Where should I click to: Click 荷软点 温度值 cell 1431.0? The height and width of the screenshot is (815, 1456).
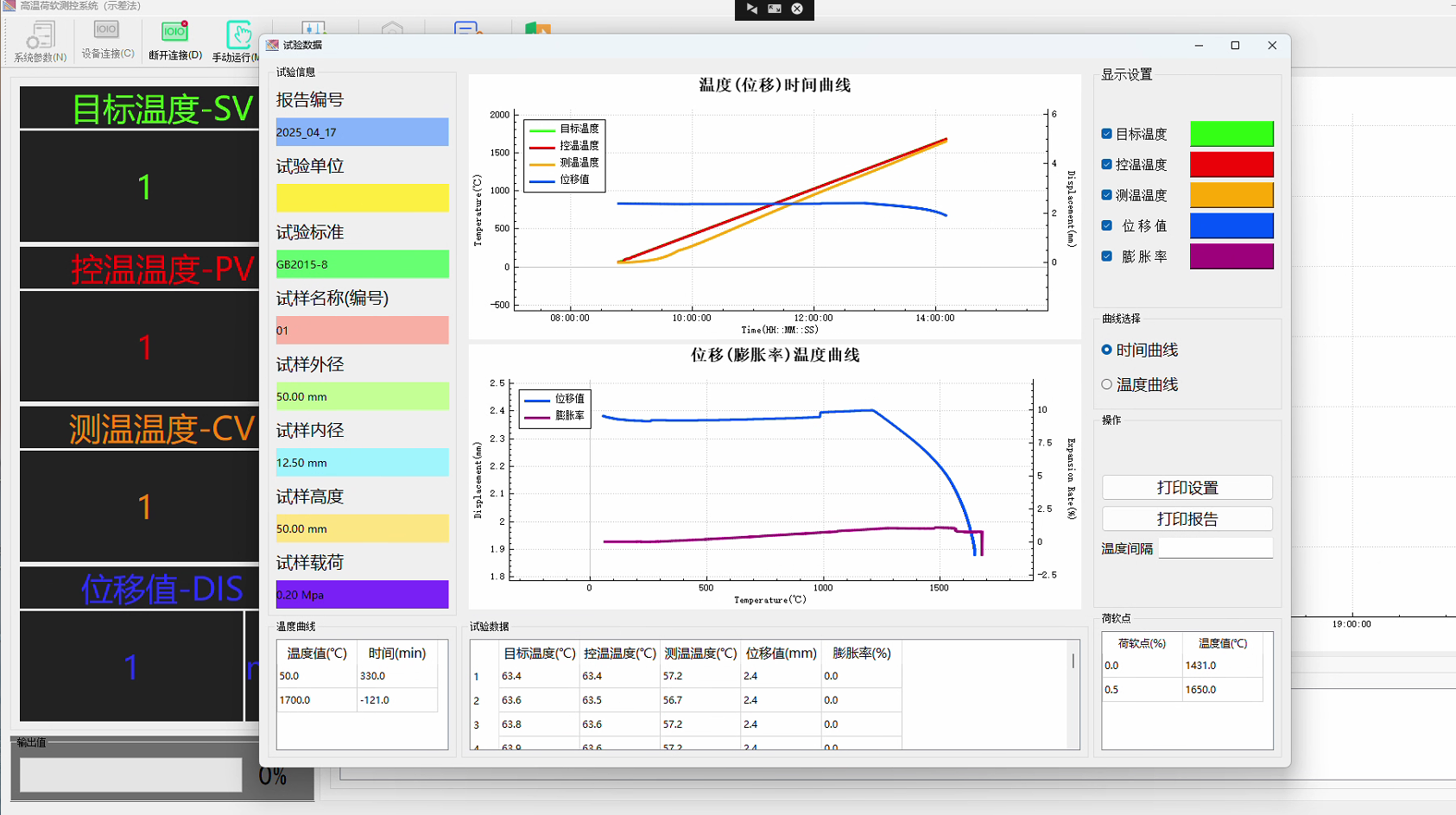coord(1222,666)
